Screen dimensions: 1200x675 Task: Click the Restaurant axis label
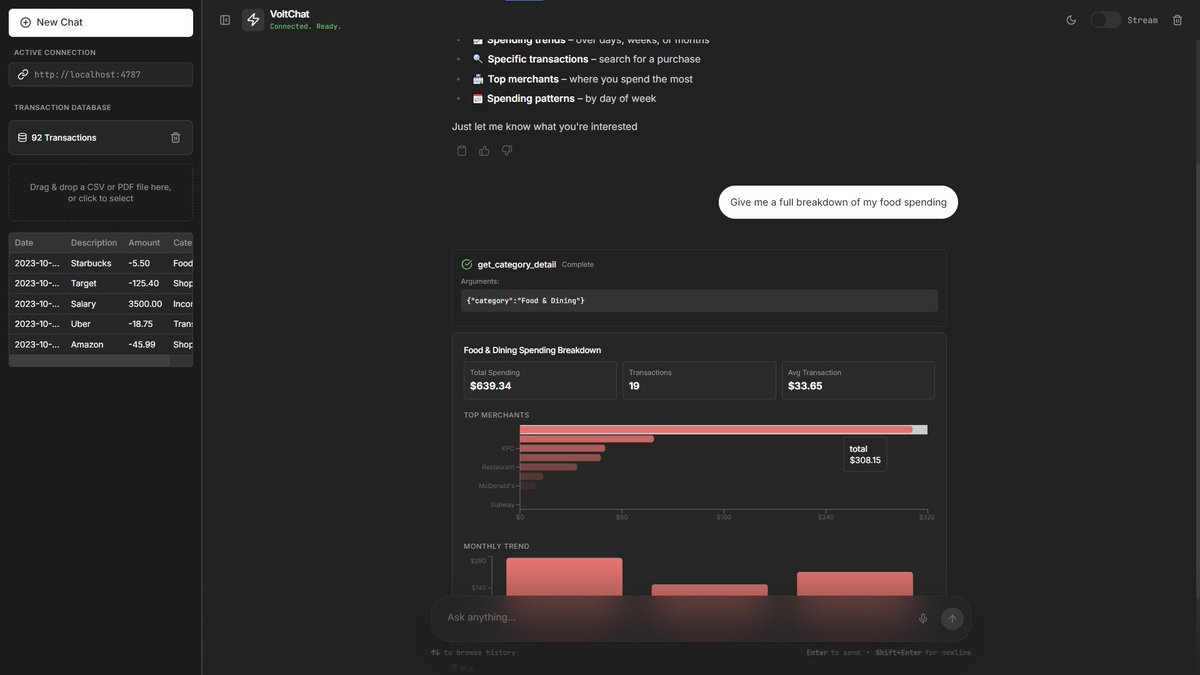498,467
